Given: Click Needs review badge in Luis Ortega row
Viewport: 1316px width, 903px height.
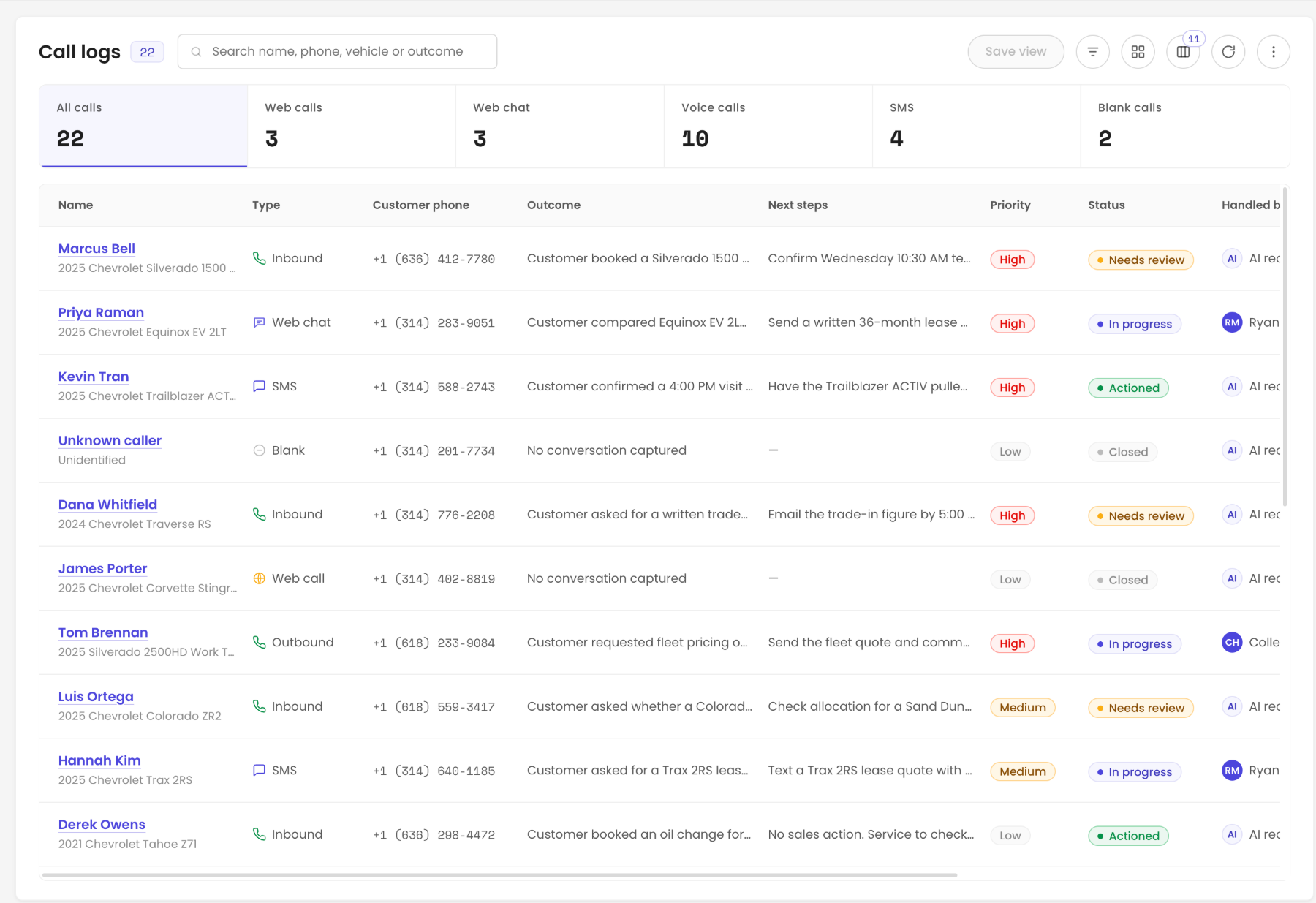Looking at the screenshot, I should pyautogui.click(x=1141, y=708).
